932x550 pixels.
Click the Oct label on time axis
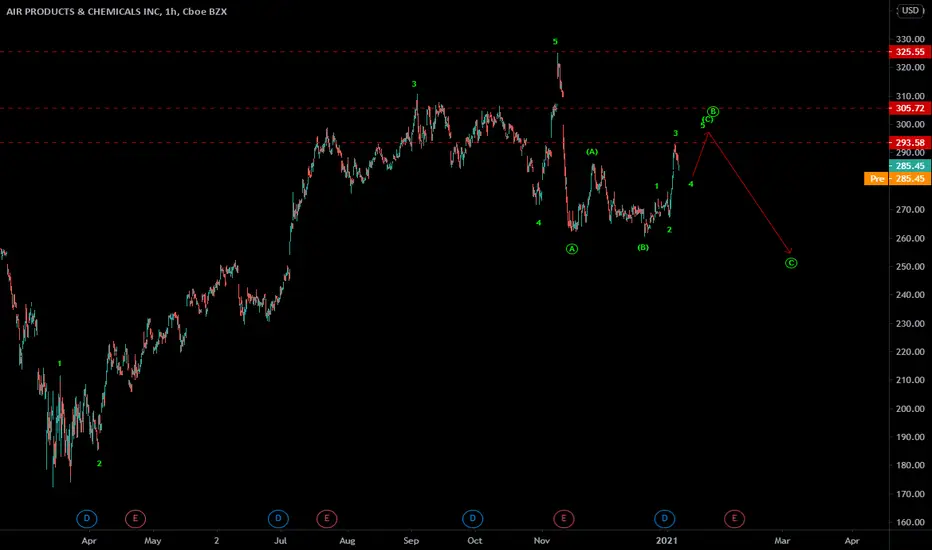[475, 540]
